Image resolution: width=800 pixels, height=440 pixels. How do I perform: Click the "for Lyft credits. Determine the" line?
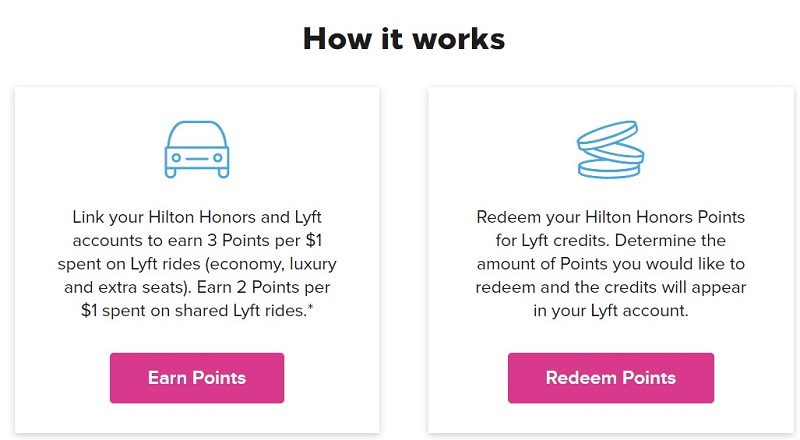pos(611,240)
